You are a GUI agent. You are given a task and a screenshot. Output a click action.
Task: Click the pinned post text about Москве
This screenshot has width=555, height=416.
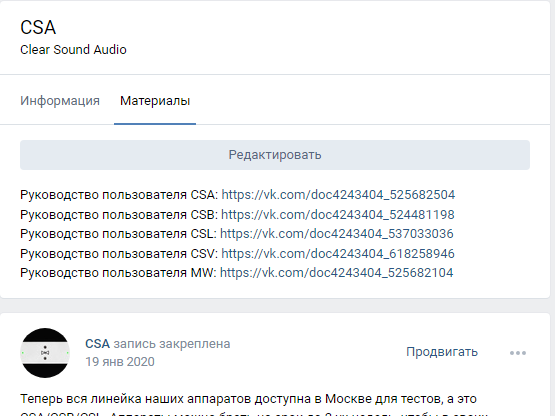point(248,399)
